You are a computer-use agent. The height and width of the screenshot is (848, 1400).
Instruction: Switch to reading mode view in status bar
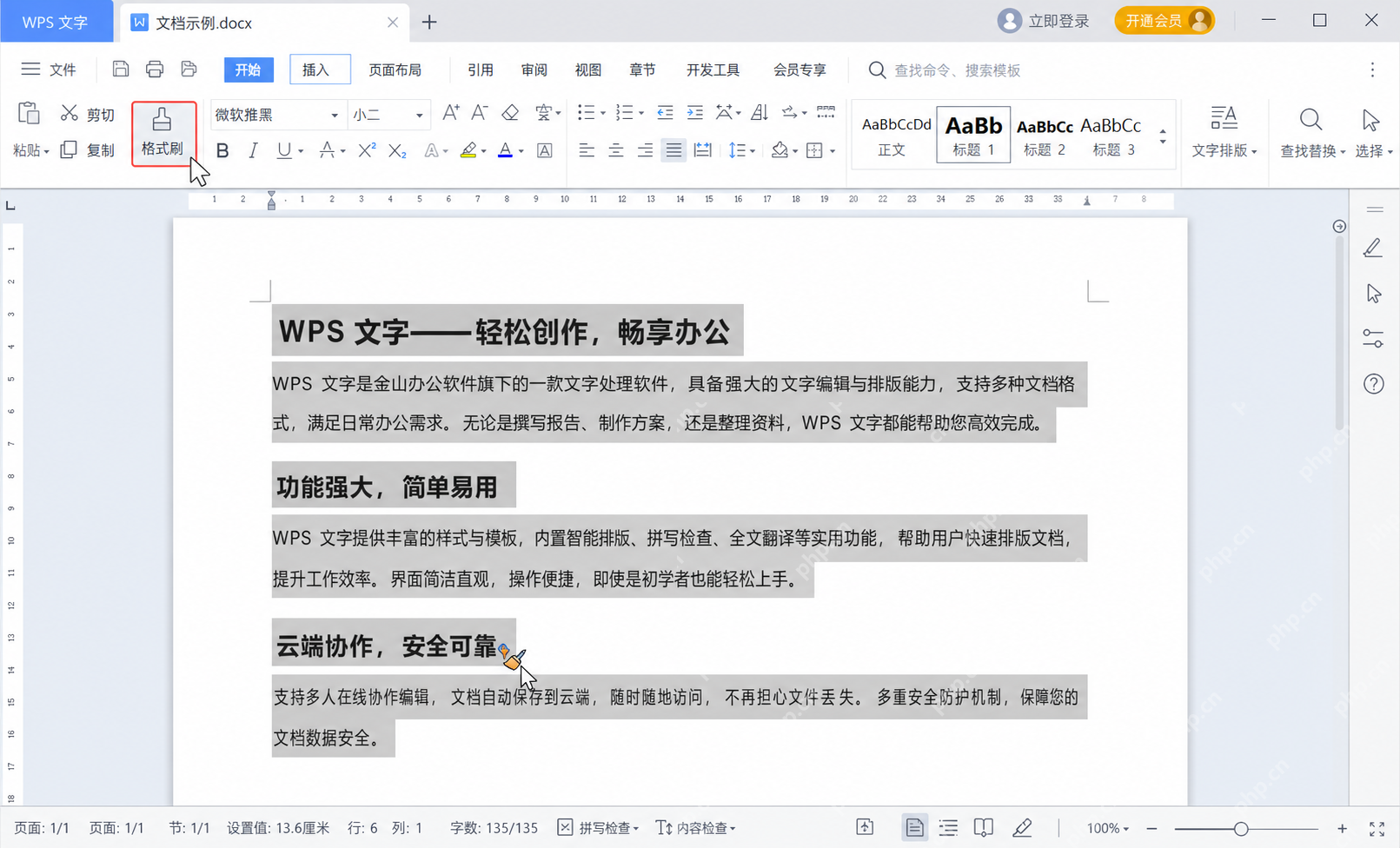(983, 828)
